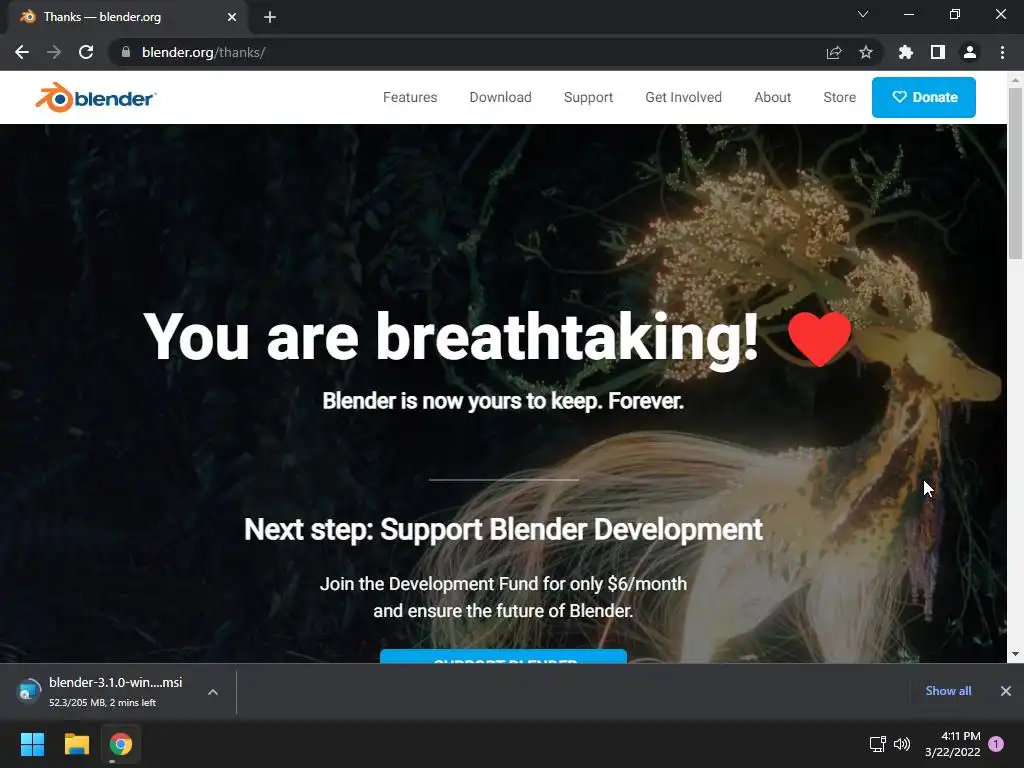
Task: Click the blender-3.1.0 msi download item
Action: pos(118,692)
